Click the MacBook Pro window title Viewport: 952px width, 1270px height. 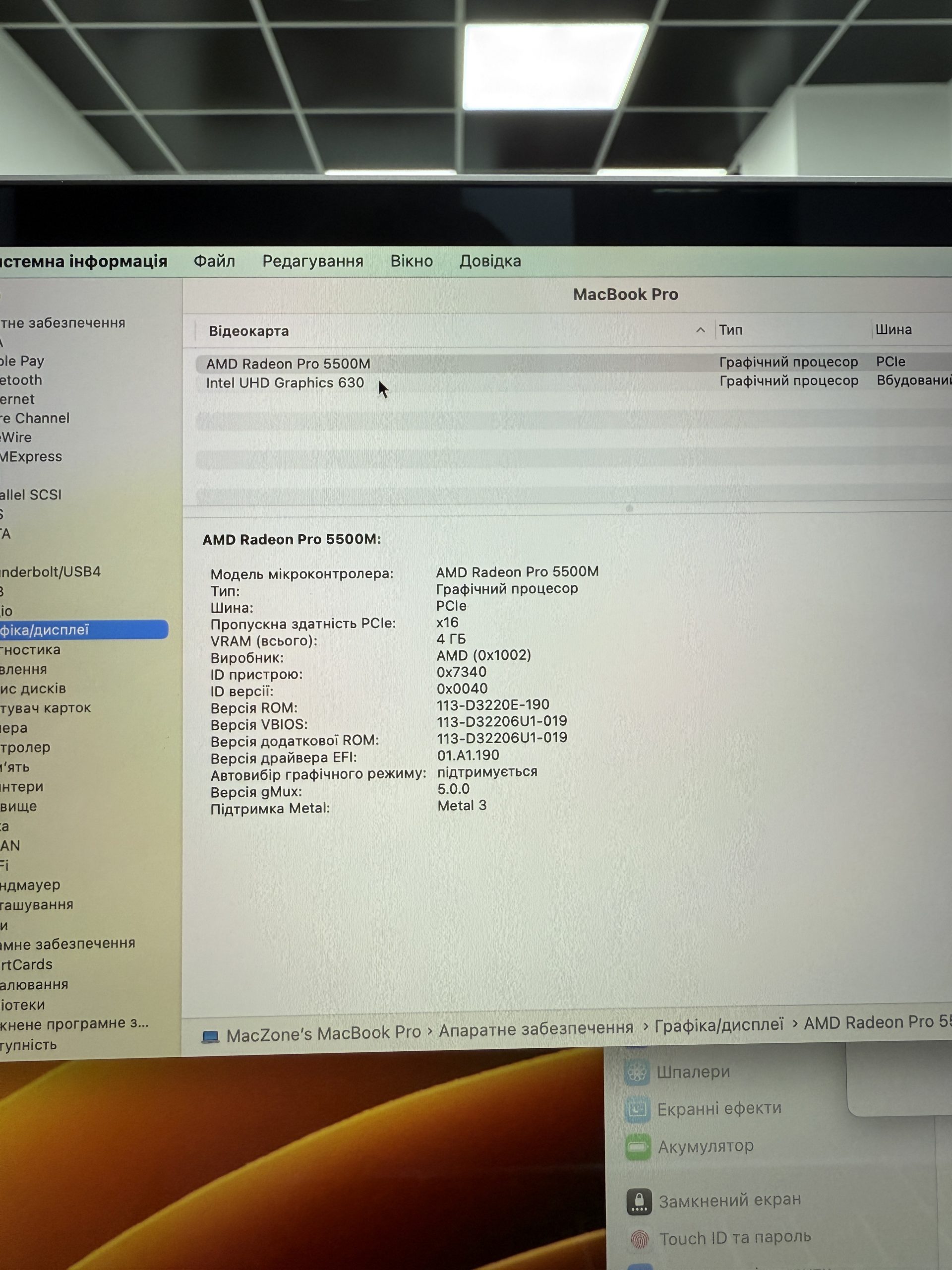(x=625, y=295)
